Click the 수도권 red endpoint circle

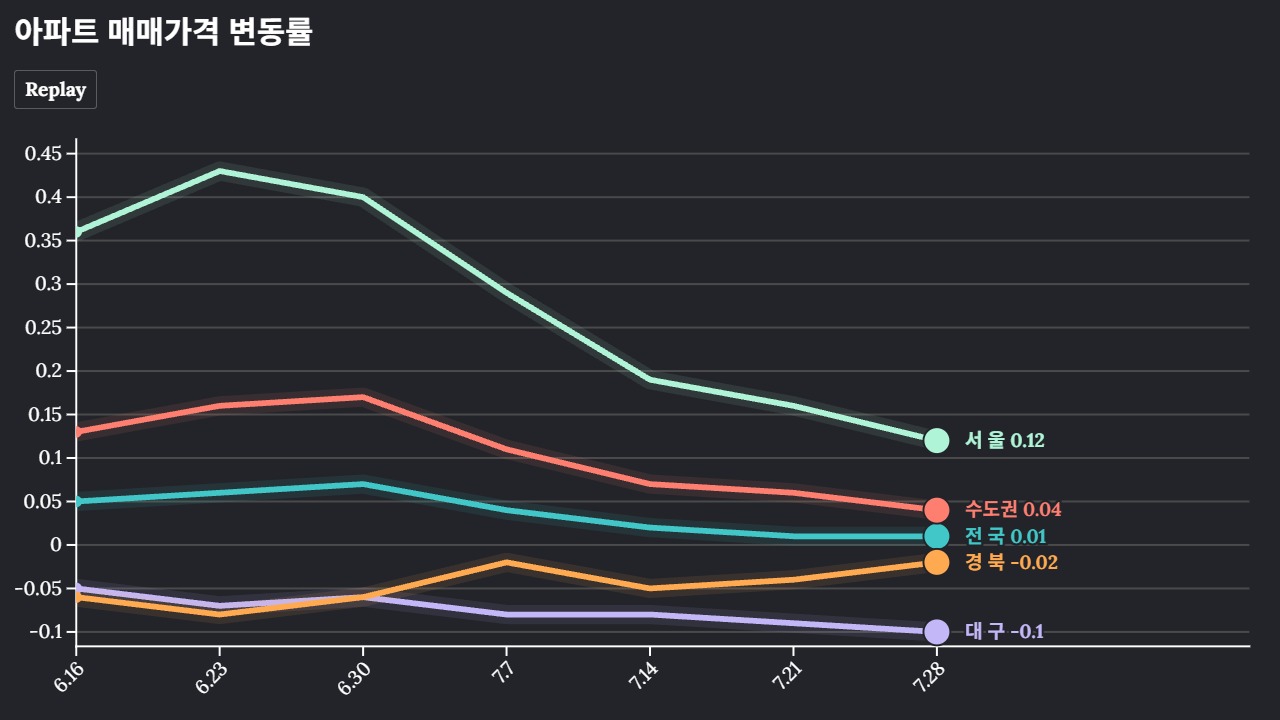(936, 510)
